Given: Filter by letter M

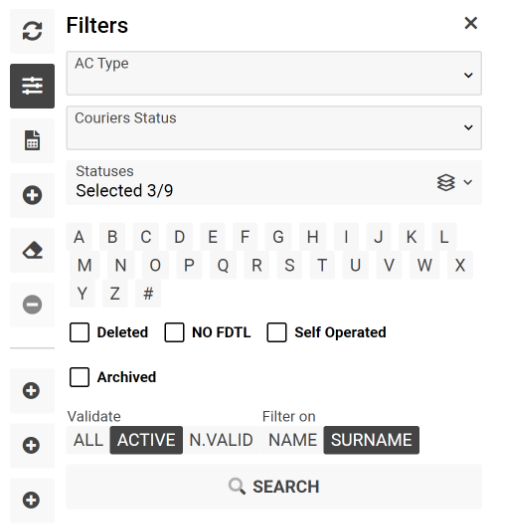Looking at the screenshot, I should click(84, 265).
